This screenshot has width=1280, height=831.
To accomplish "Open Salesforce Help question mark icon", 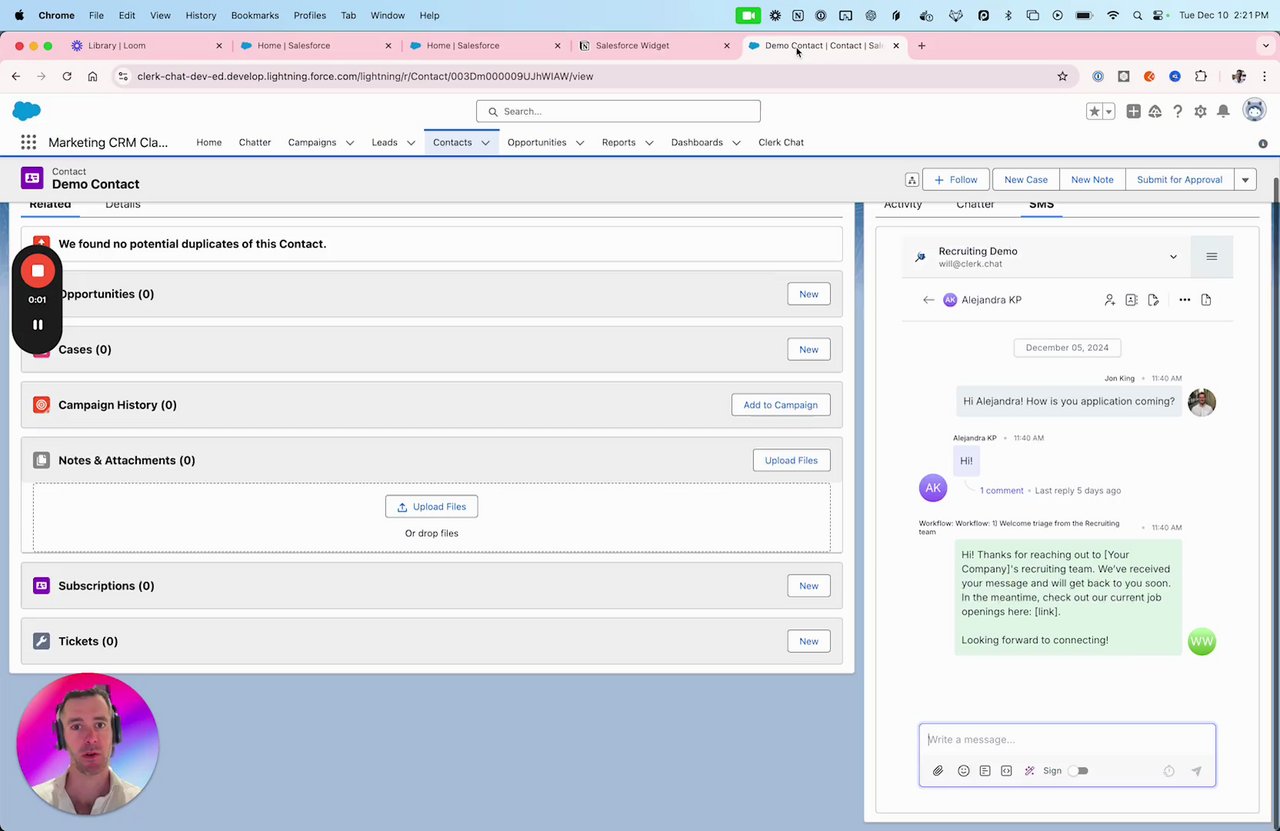I will [1178, 111].
